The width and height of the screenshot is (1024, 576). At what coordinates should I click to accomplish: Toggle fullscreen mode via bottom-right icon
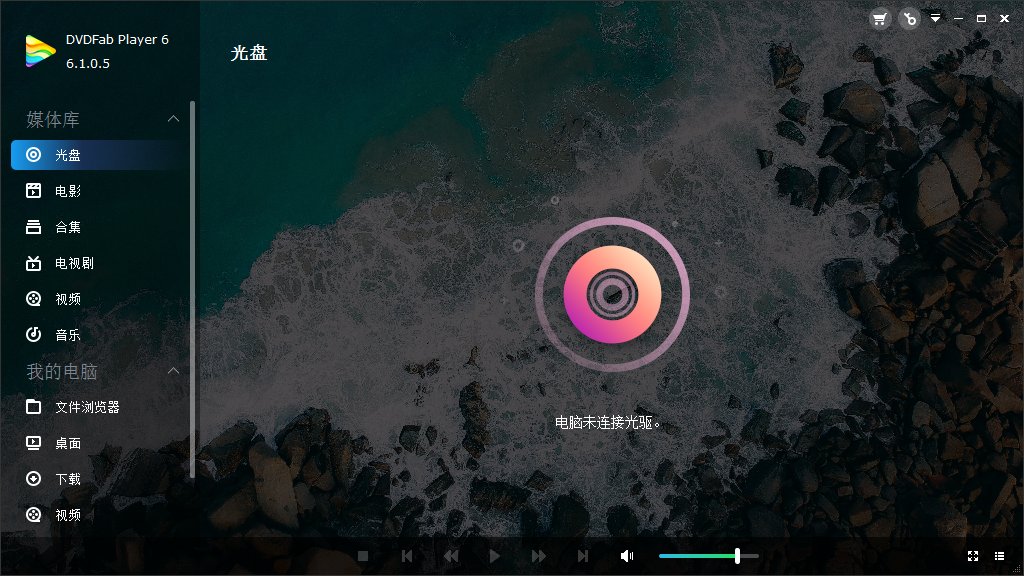pyautogui.click(x=973, y=556)
